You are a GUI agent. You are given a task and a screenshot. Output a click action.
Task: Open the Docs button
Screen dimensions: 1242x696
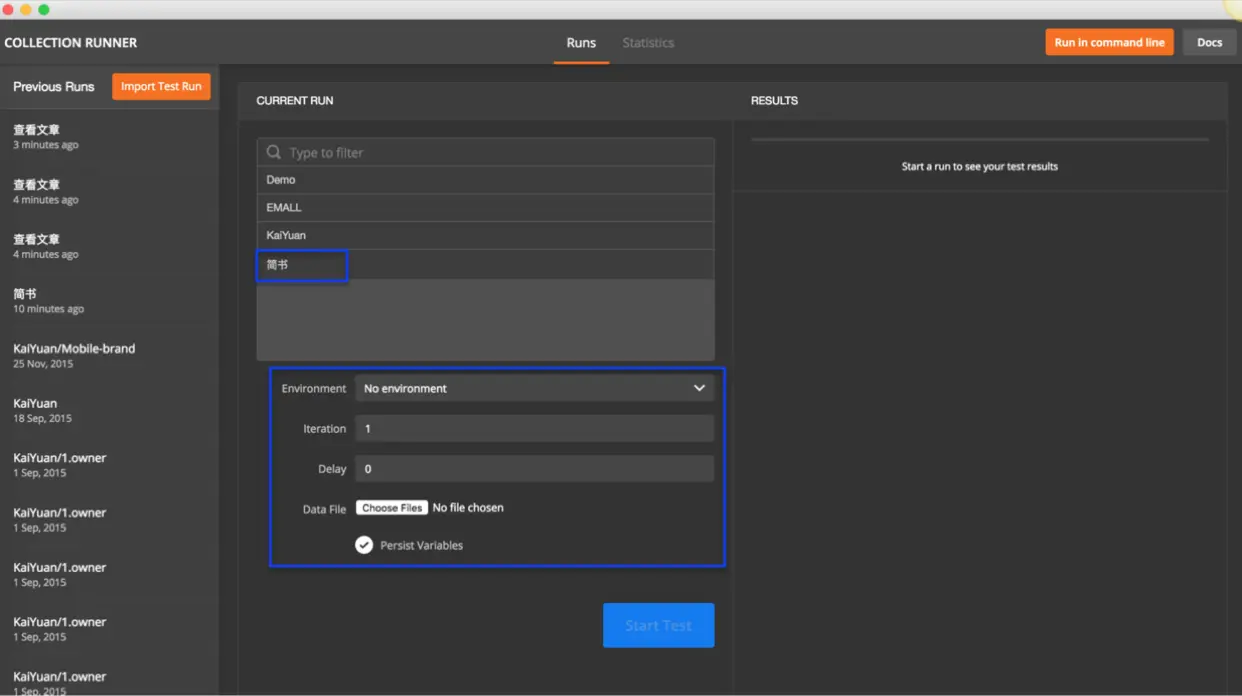pyautogui.click(x=1209, y=42)
